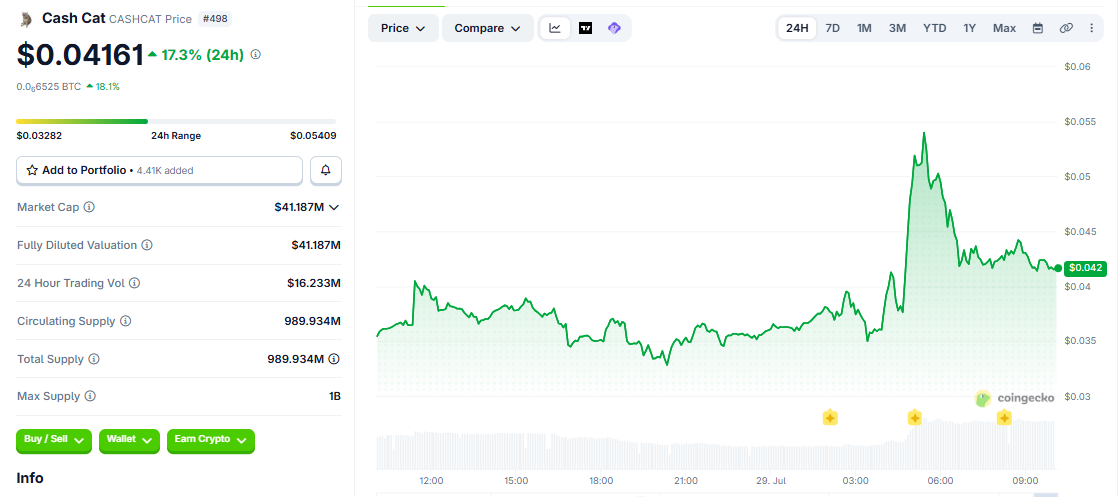Select the 1Y time range
Image resolution: width=1120 pixels, height=497 pixels.
(x=969, y=29)
